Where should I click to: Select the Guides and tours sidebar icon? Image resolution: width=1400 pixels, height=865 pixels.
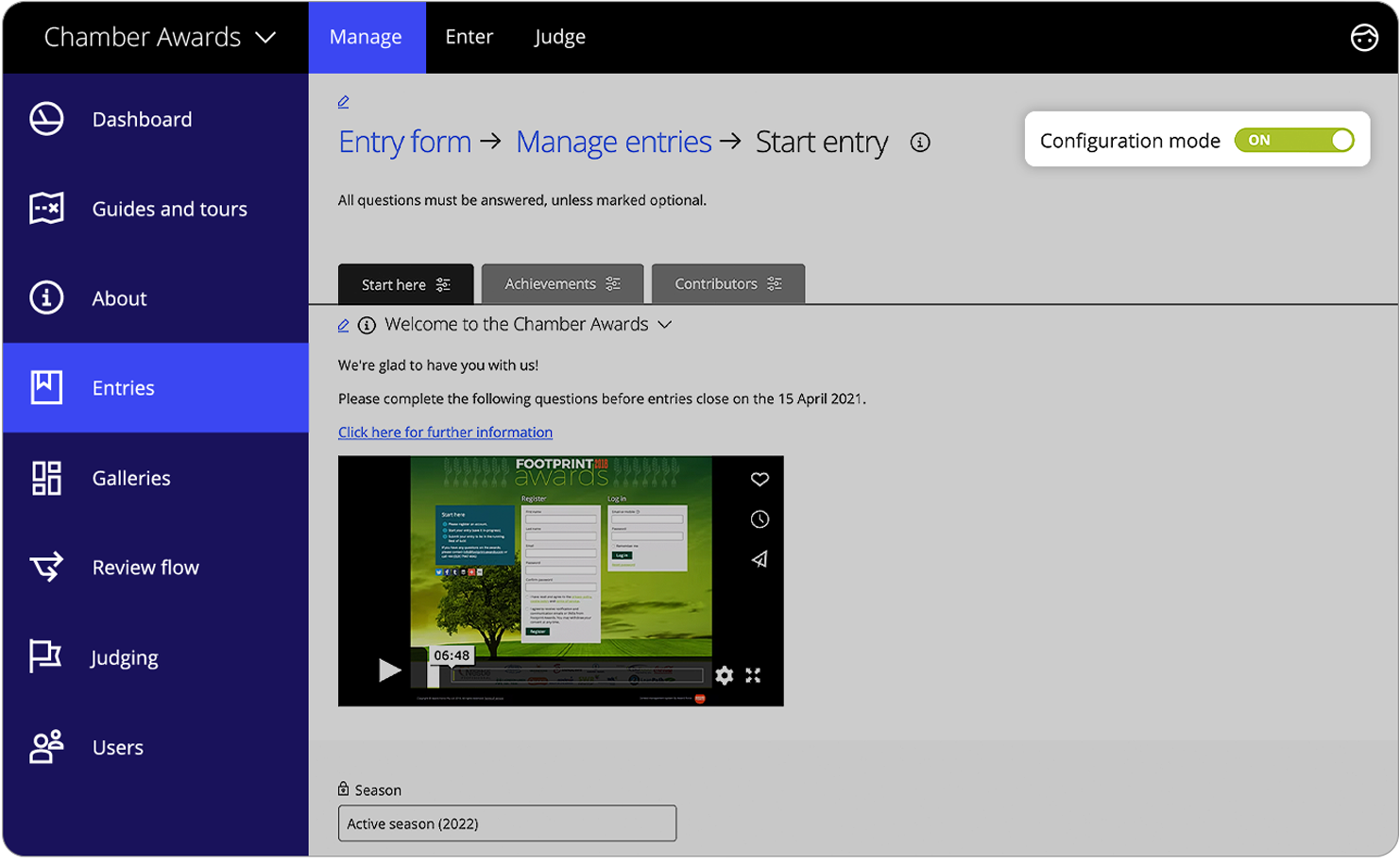[x=45, y=208]
